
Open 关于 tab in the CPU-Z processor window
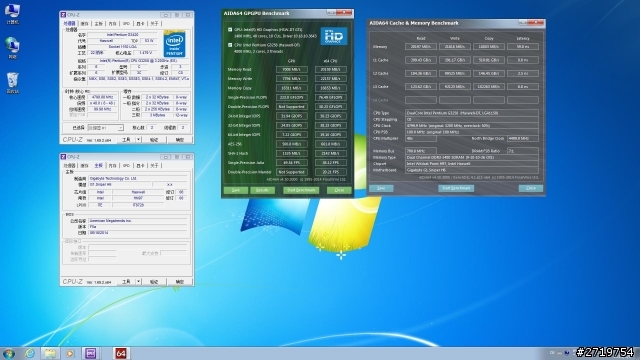154,24
